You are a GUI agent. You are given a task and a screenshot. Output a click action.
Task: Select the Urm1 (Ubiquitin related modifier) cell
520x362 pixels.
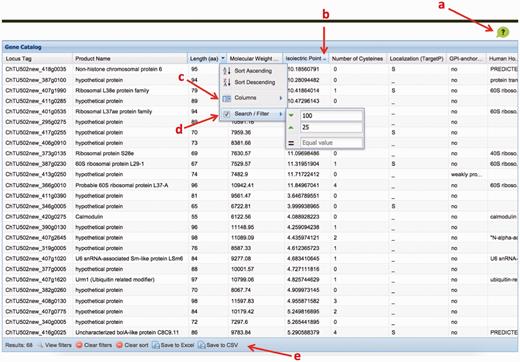tap(115, 279)
